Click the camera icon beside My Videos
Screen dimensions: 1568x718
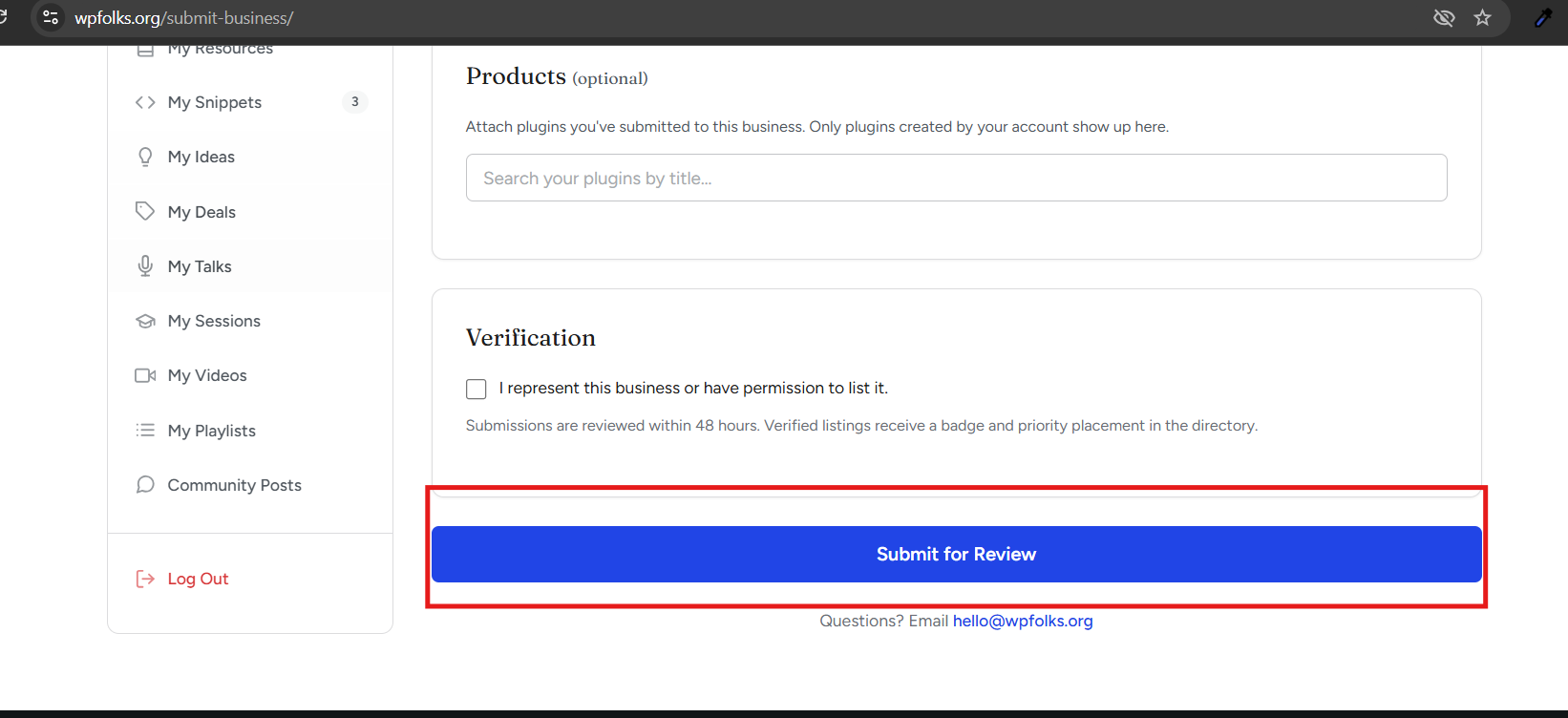pyautogui.click(x=145, y=375)
